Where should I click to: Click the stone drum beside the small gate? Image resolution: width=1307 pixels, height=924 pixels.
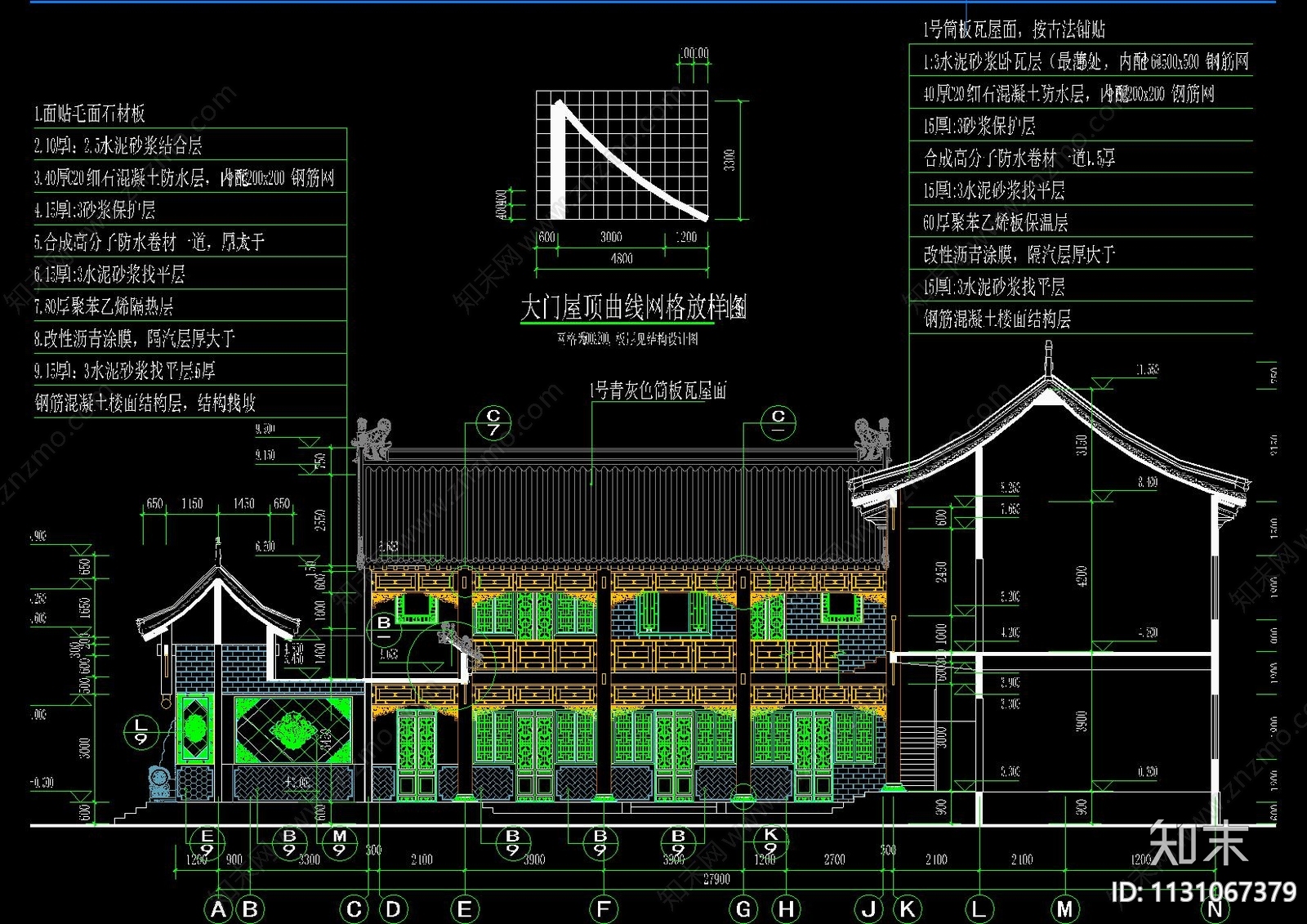click(x=160, y=782)
